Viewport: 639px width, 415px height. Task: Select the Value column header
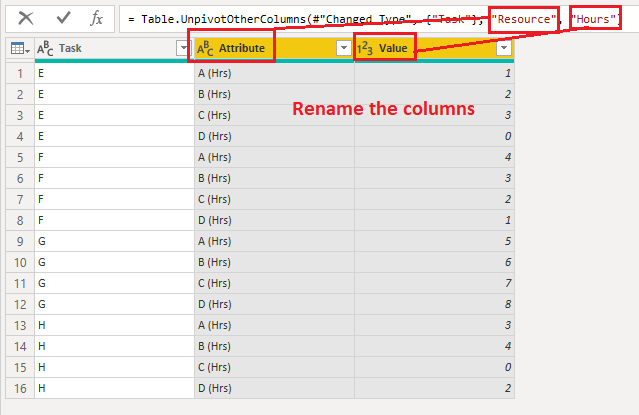click(x=434, y=49)
